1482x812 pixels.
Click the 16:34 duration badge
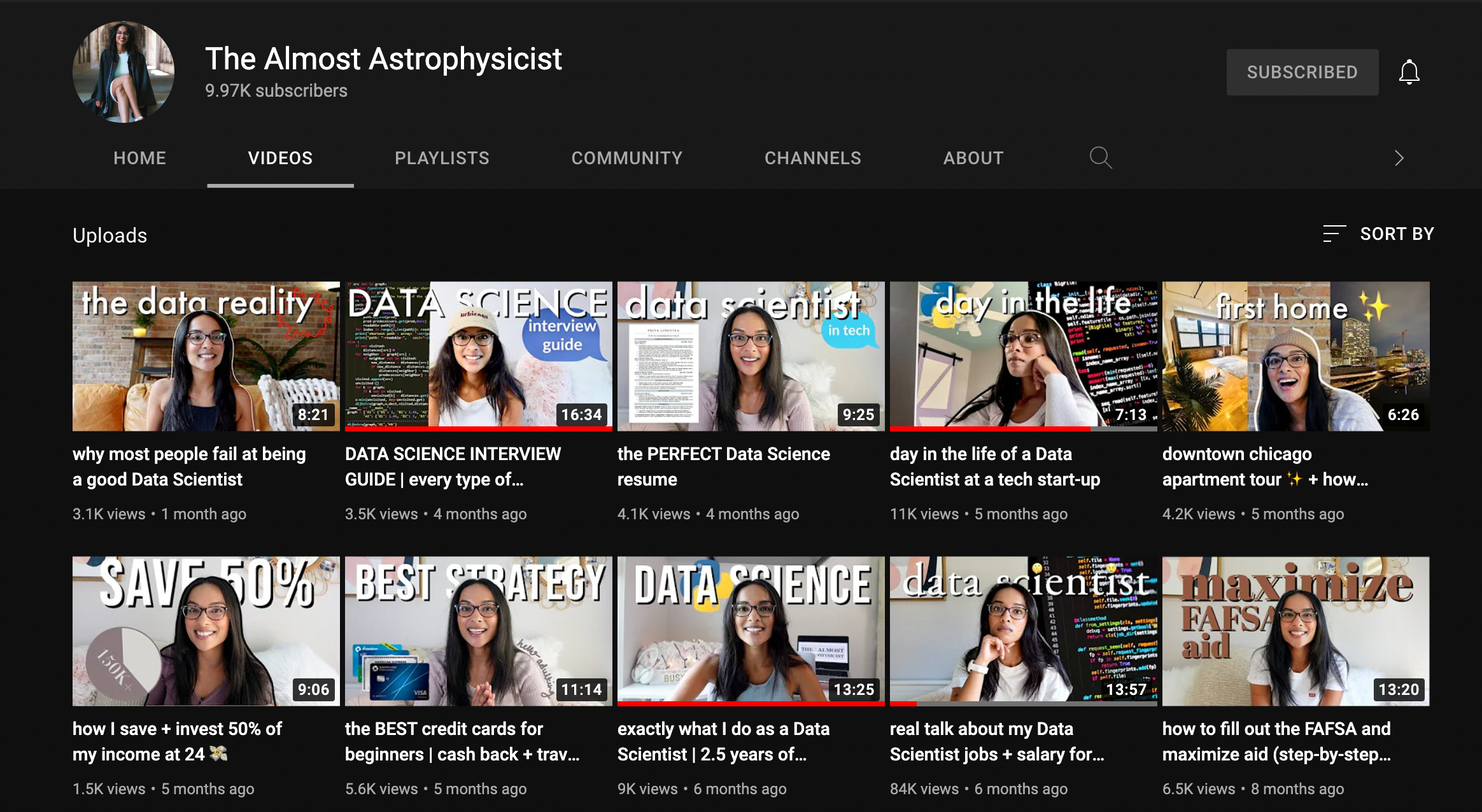(x=581, y=415)
